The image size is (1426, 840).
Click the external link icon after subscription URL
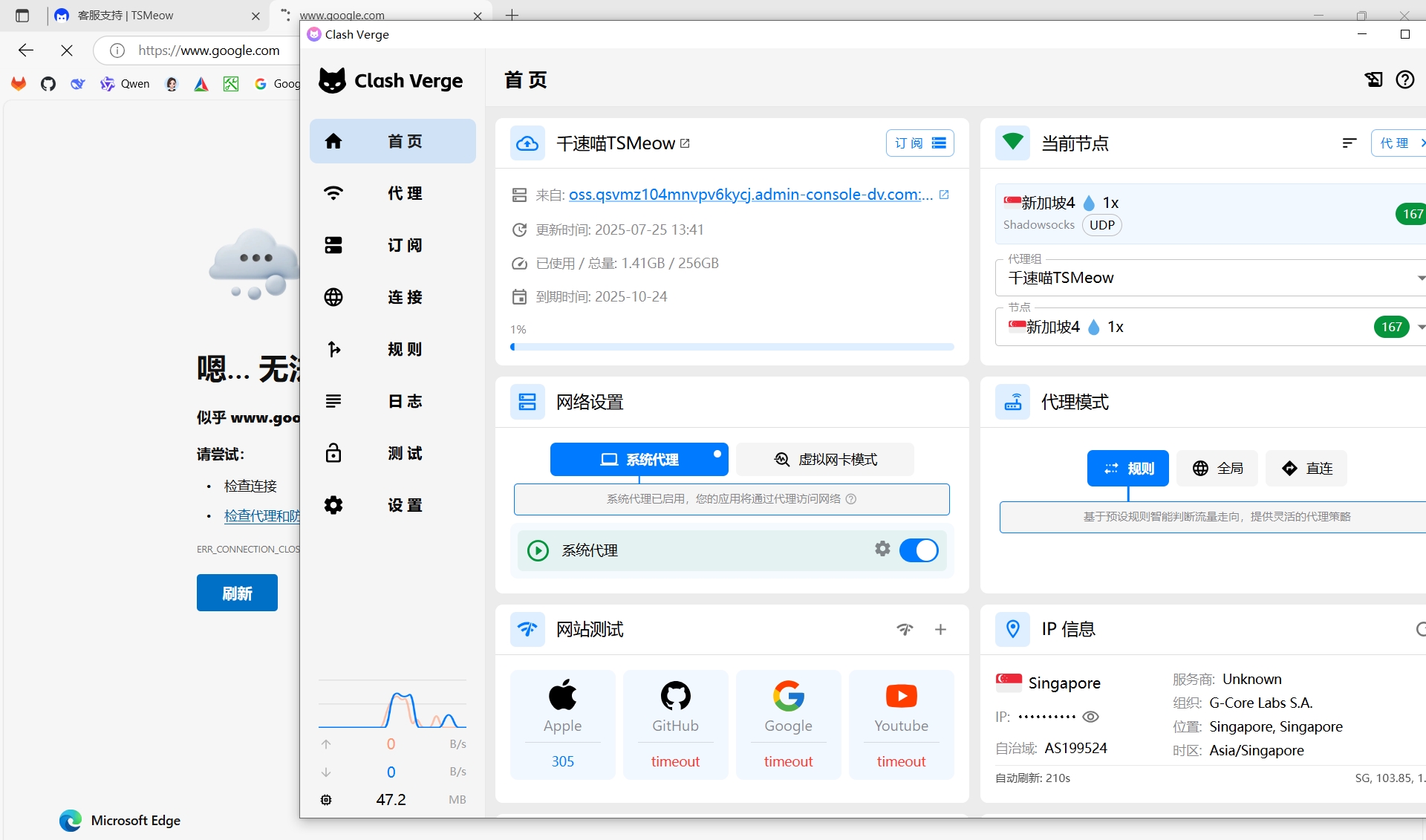click(x=944, y=195)
